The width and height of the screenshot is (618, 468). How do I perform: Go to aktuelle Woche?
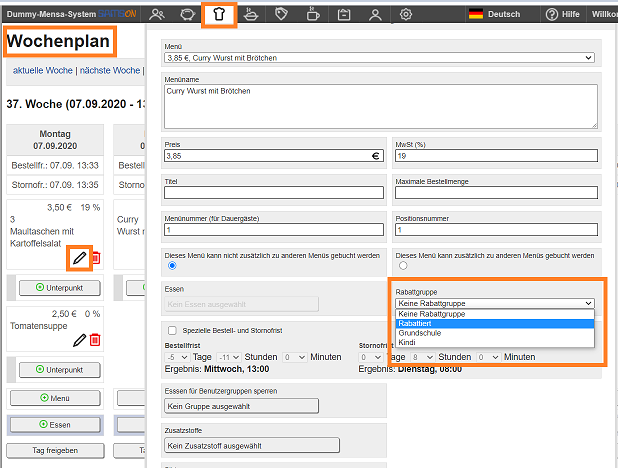pyautogui.click(x=43, y=71)
